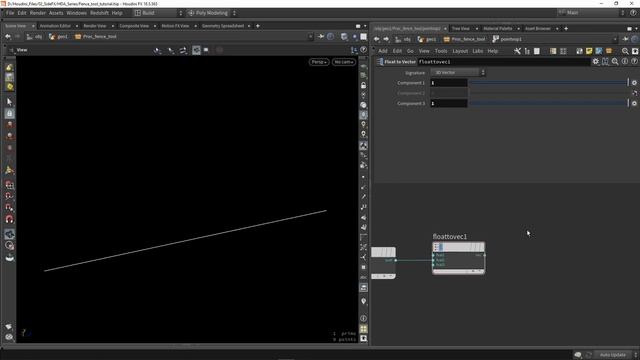Open the Build desktop dropdown
The height and width of the screenshot is (360, 640).
click(x=158, y=13)
